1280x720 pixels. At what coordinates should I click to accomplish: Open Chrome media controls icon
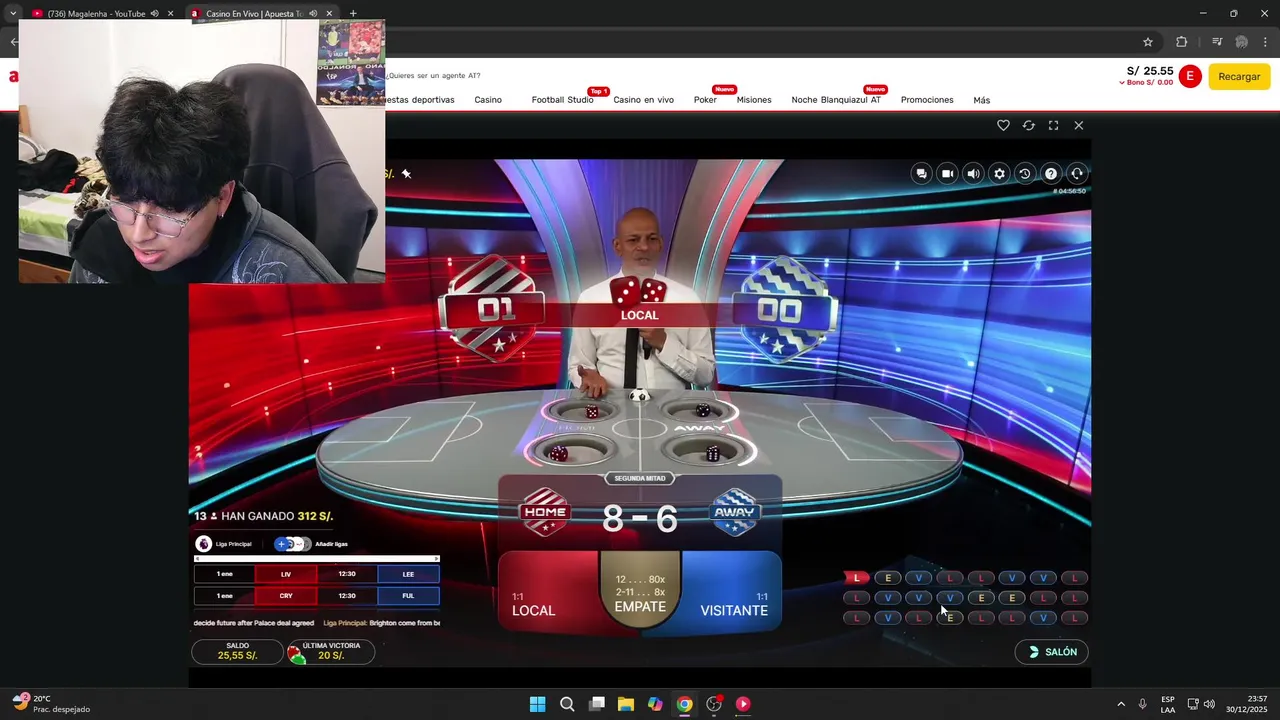pos(1216,42)
